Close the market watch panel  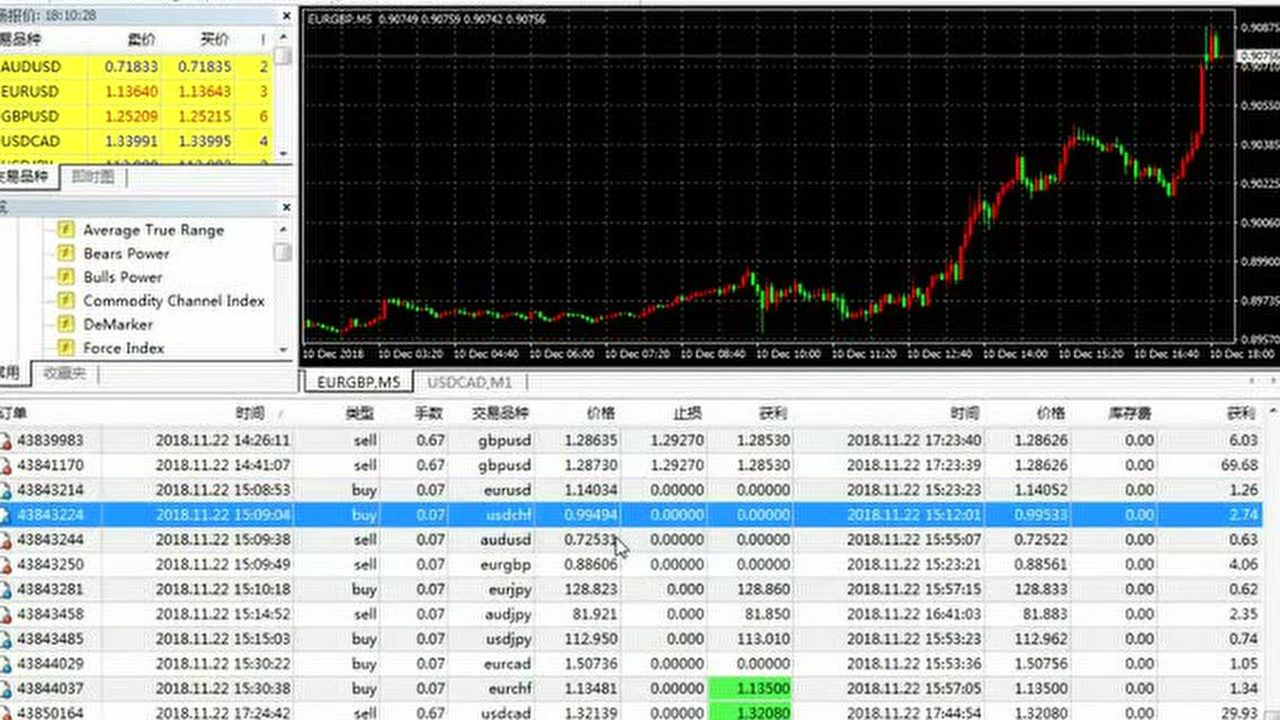pos(286,16)
